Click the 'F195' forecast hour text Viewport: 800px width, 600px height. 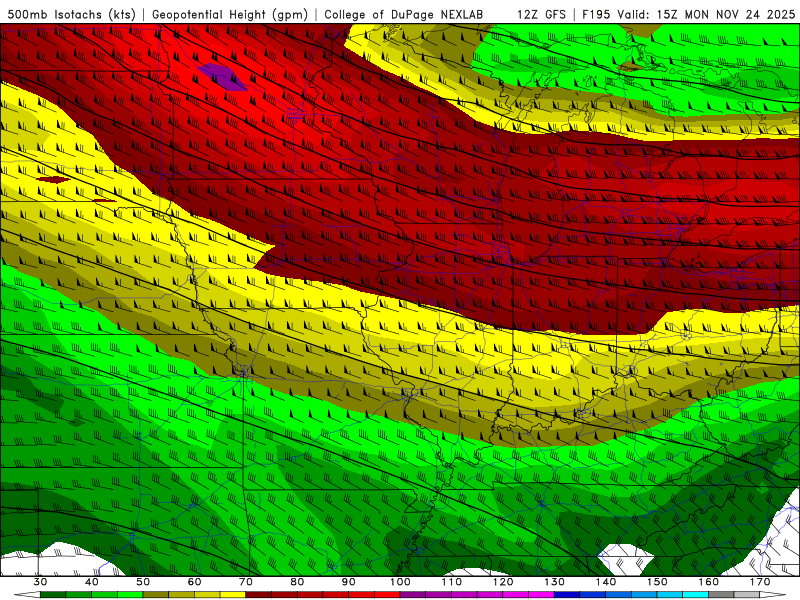click(x=596, y=14)
